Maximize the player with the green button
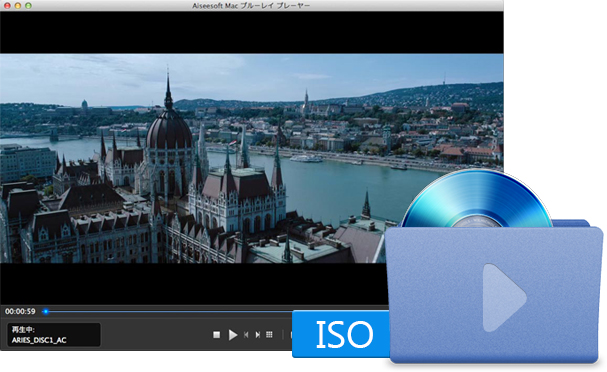This screenshot has height=372, width=607. [28, 6]
